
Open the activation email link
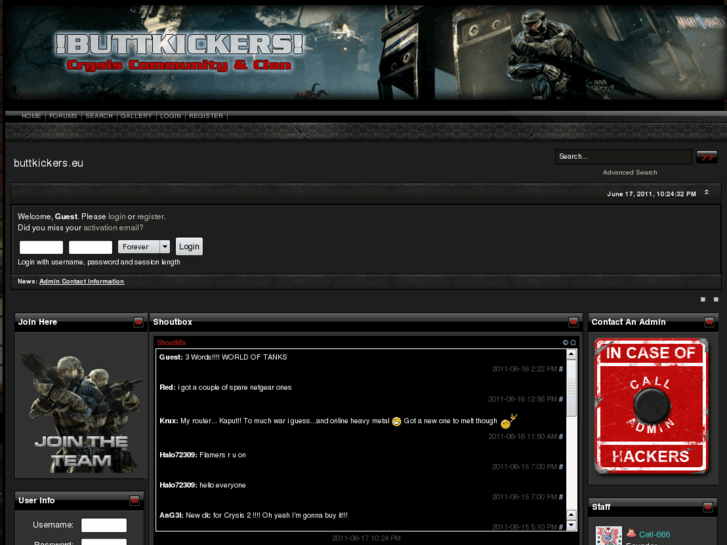(112, 228)
